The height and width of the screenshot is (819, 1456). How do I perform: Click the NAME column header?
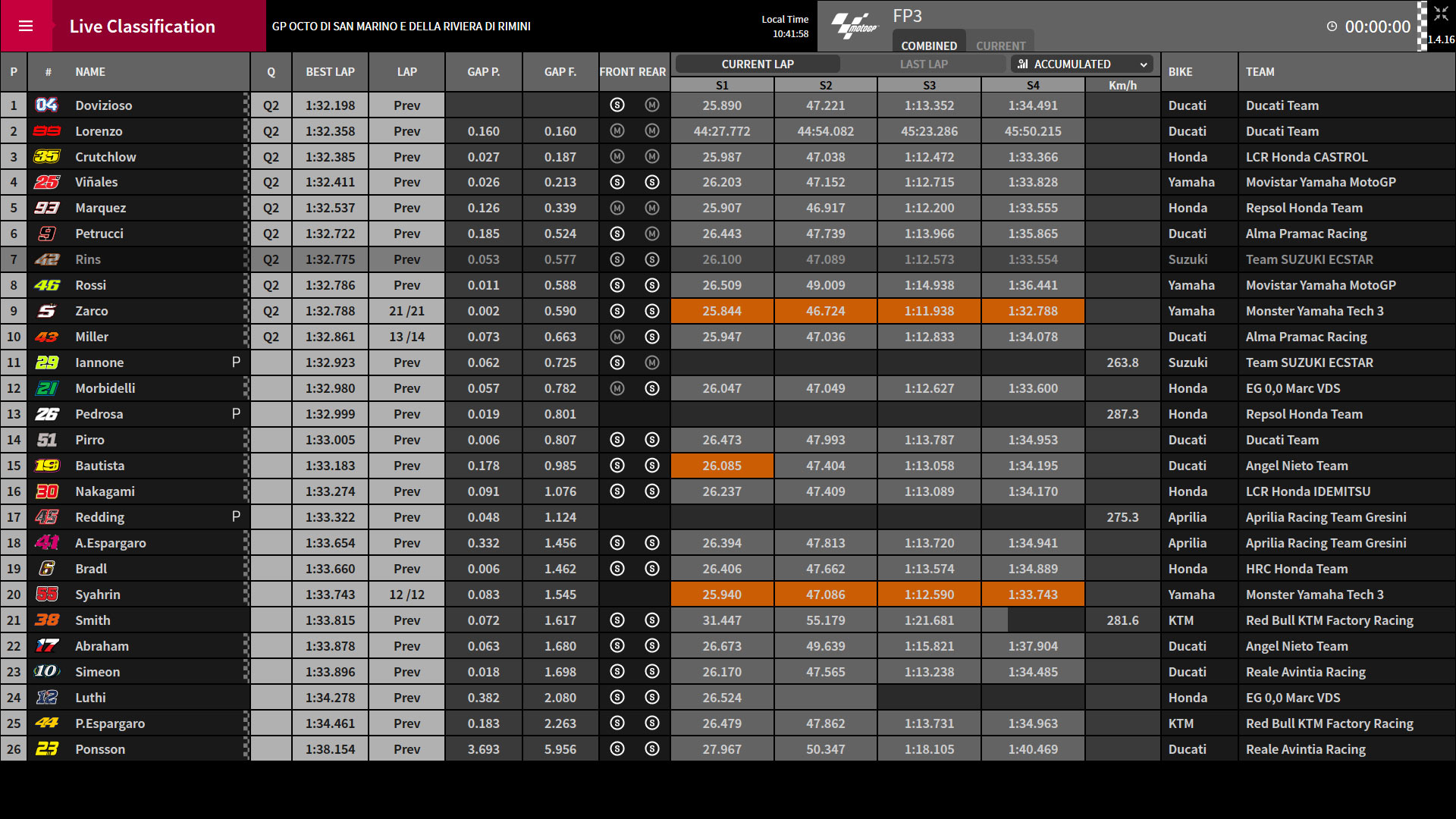[90, 72]
